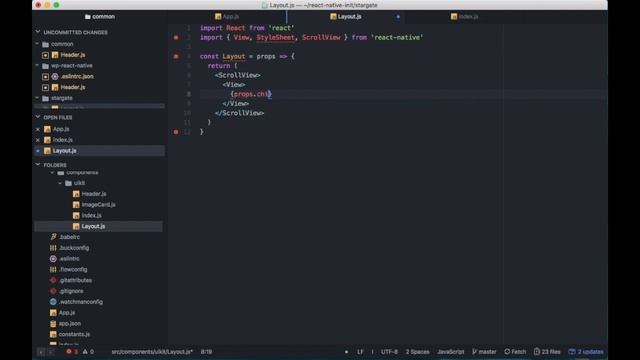The width and height of the screenshot is (640, 360).
Task: Toggle the modified marker box for wp-react-native Header.js
Action: point(45,87)
